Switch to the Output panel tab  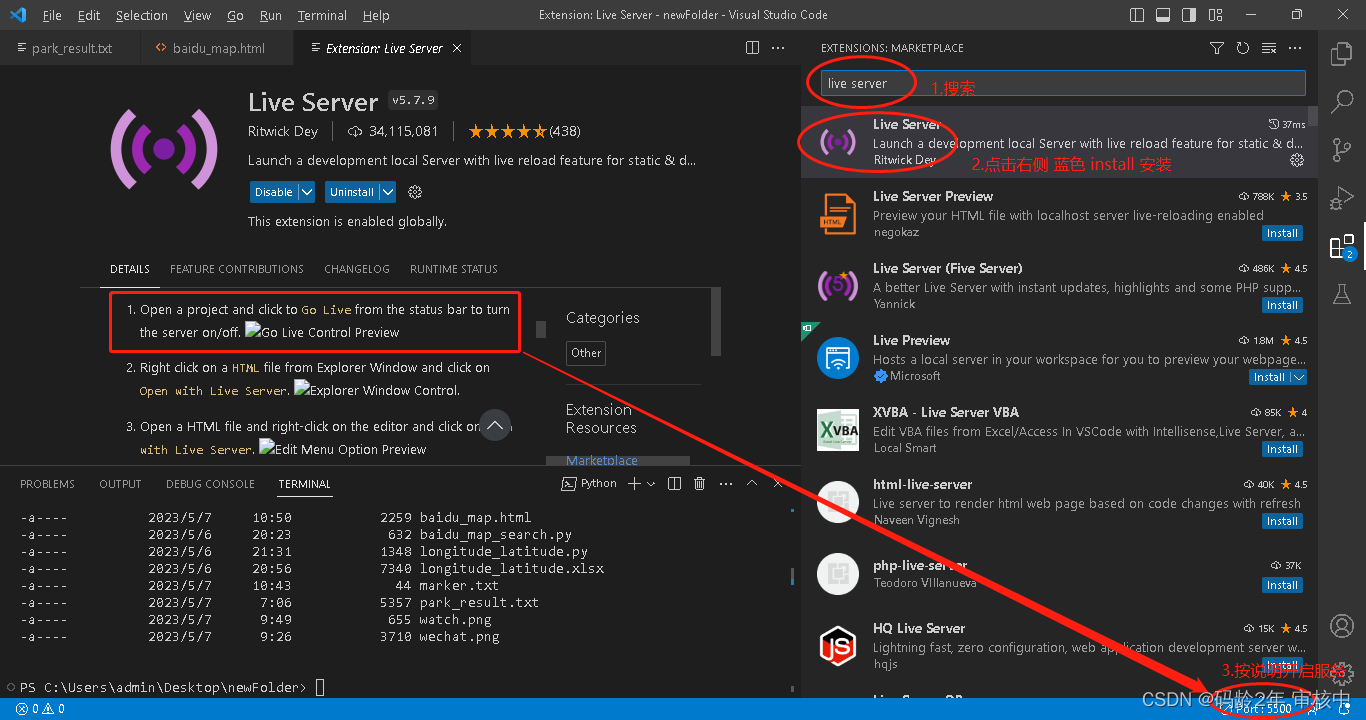coord(120,484)
